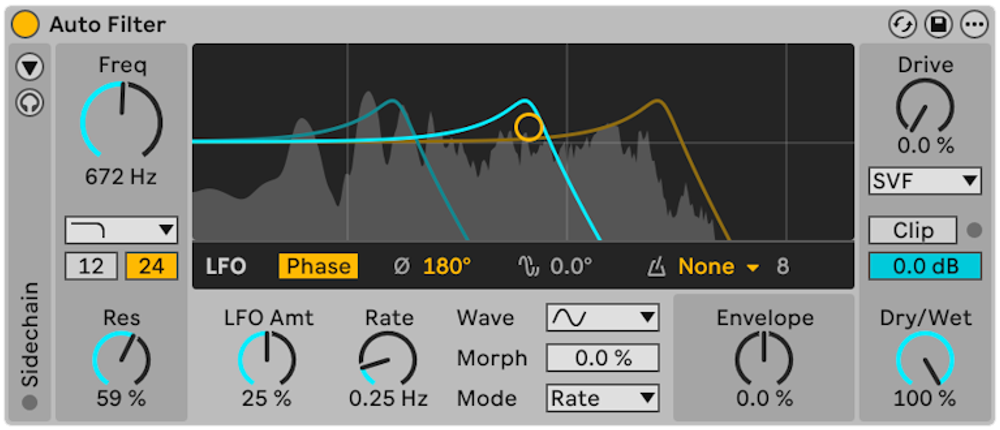Image resolution: width=1000 pixels, height=430 pixels.
Task: Toggle the Sidechain enable dot
Action: point(30,403)
